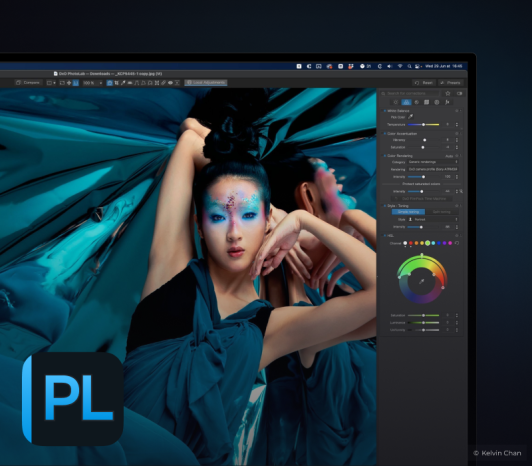Select the red HSL channel swatch

click(411, 243)
